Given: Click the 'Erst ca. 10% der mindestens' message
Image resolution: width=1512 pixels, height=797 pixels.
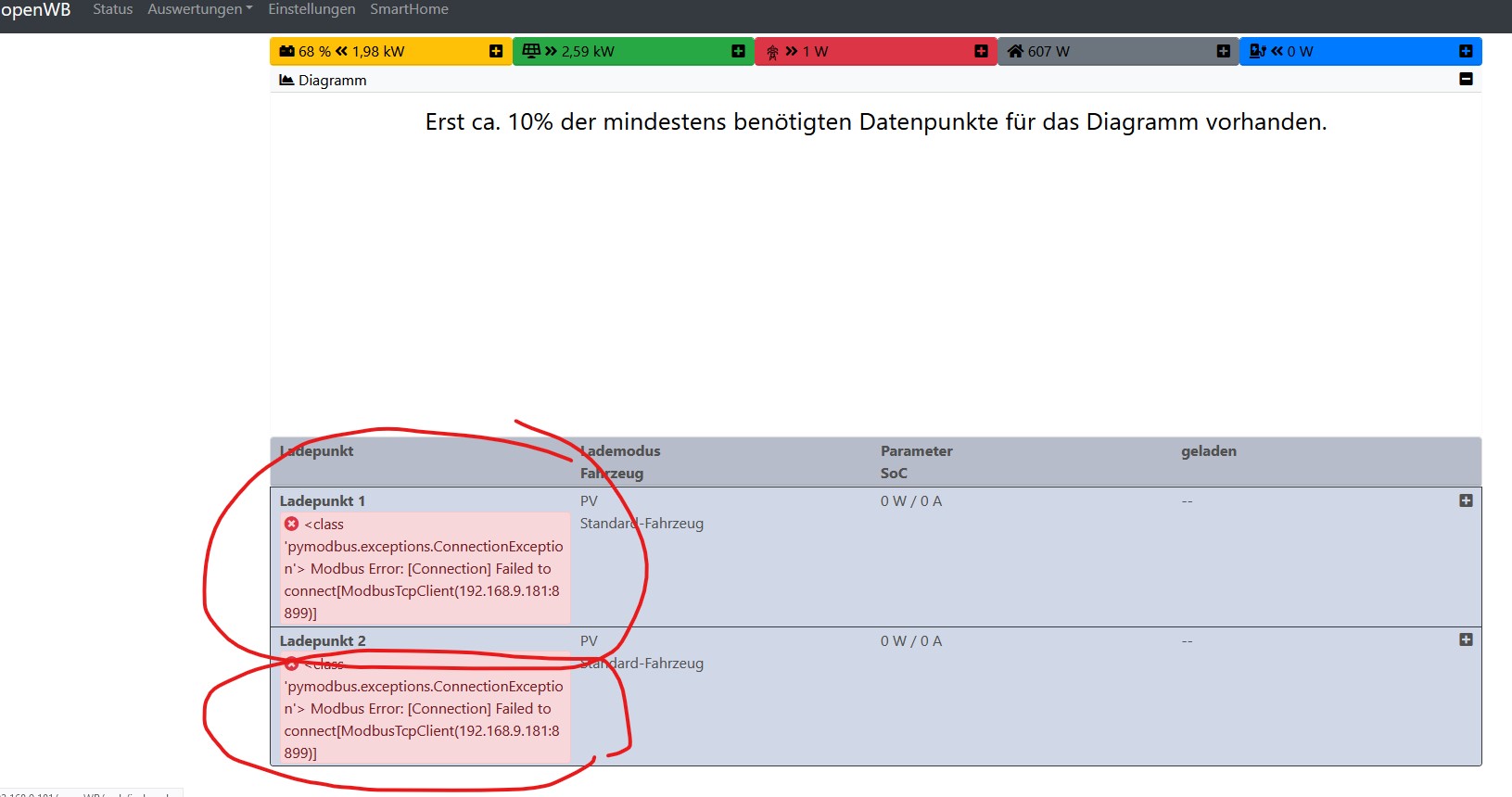Looking at the screenshot, I should click(876, 121).
